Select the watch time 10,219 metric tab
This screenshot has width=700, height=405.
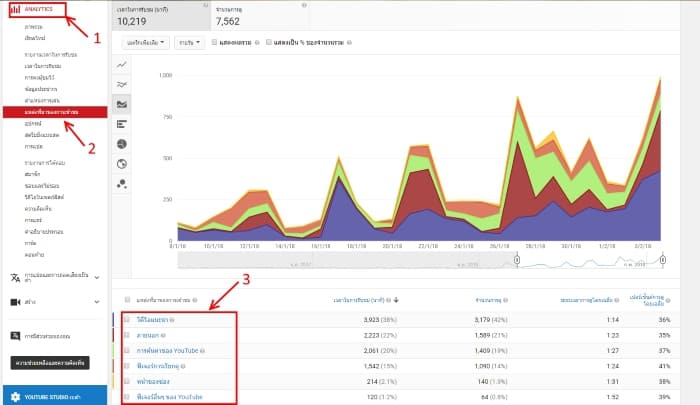pyautogui.click(x=160, y=15)
